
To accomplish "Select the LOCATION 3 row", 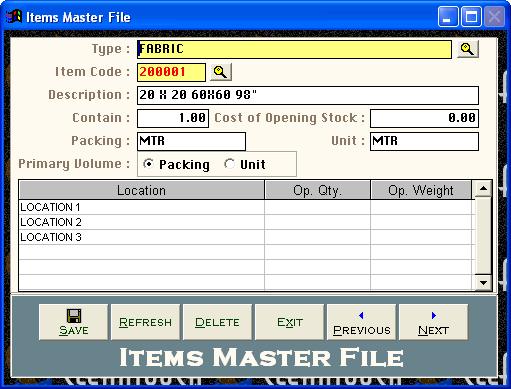I will [x=246, y=237].
